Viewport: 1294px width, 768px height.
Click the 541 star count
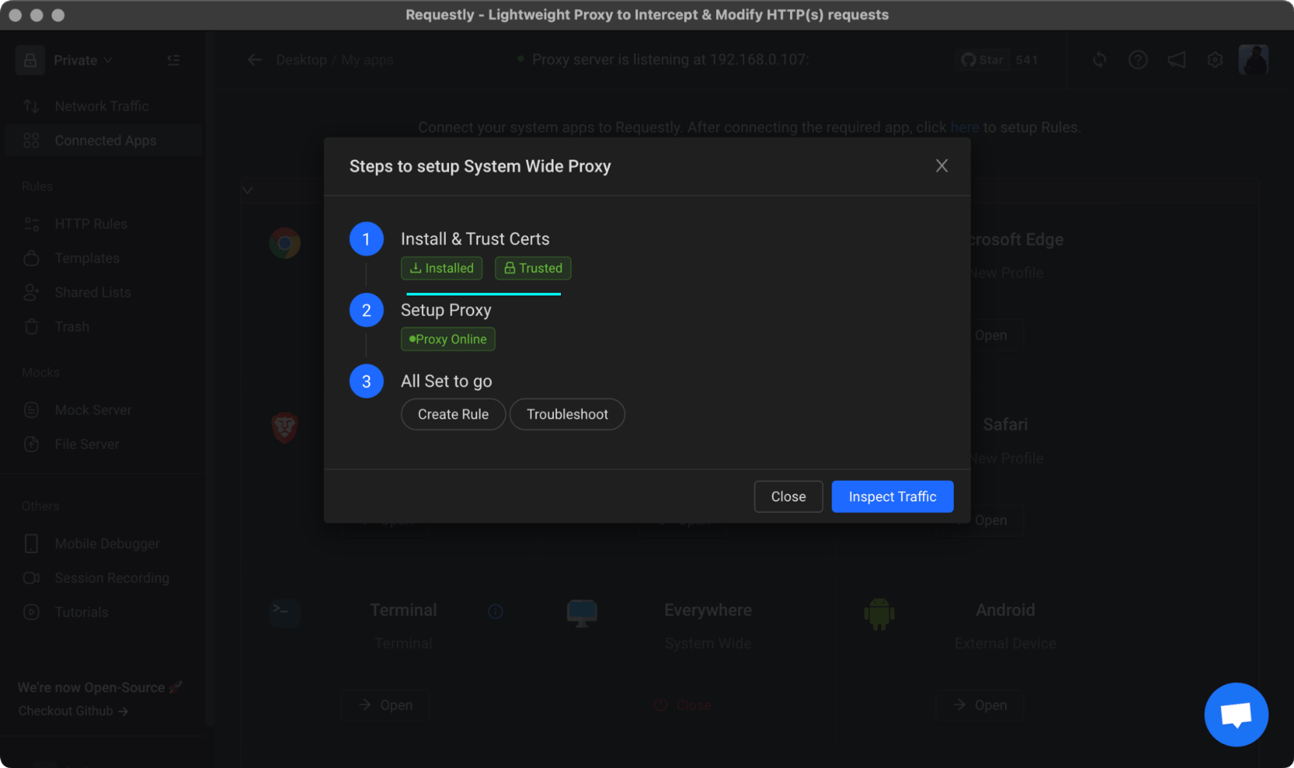click(x=1026, y=60)
